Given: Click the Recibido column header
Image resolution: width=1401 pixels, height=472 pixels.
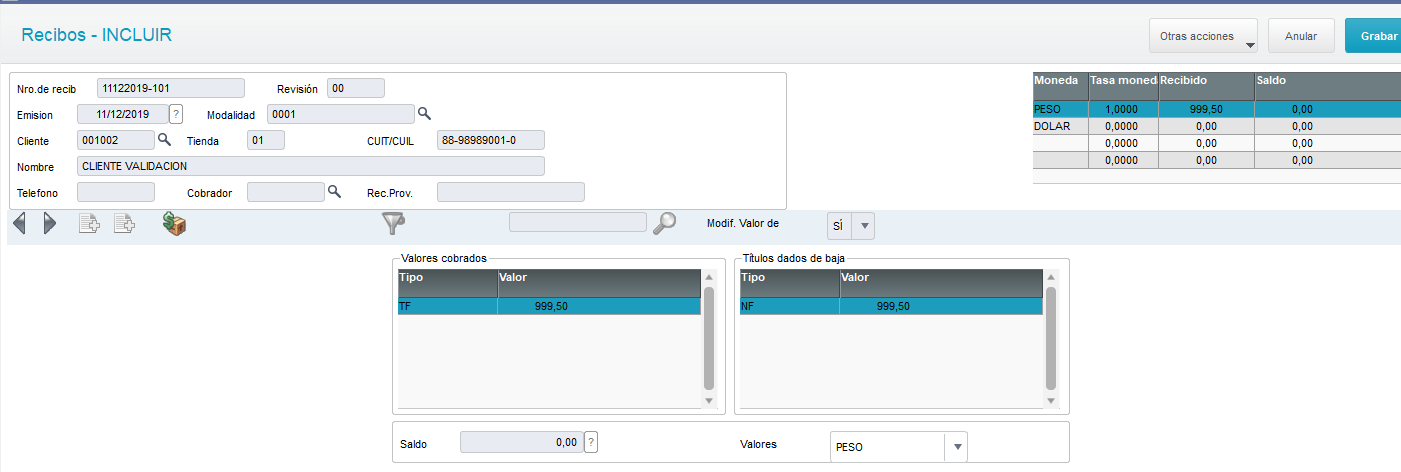Looking at the screenshot, I should coord(1206,86).
